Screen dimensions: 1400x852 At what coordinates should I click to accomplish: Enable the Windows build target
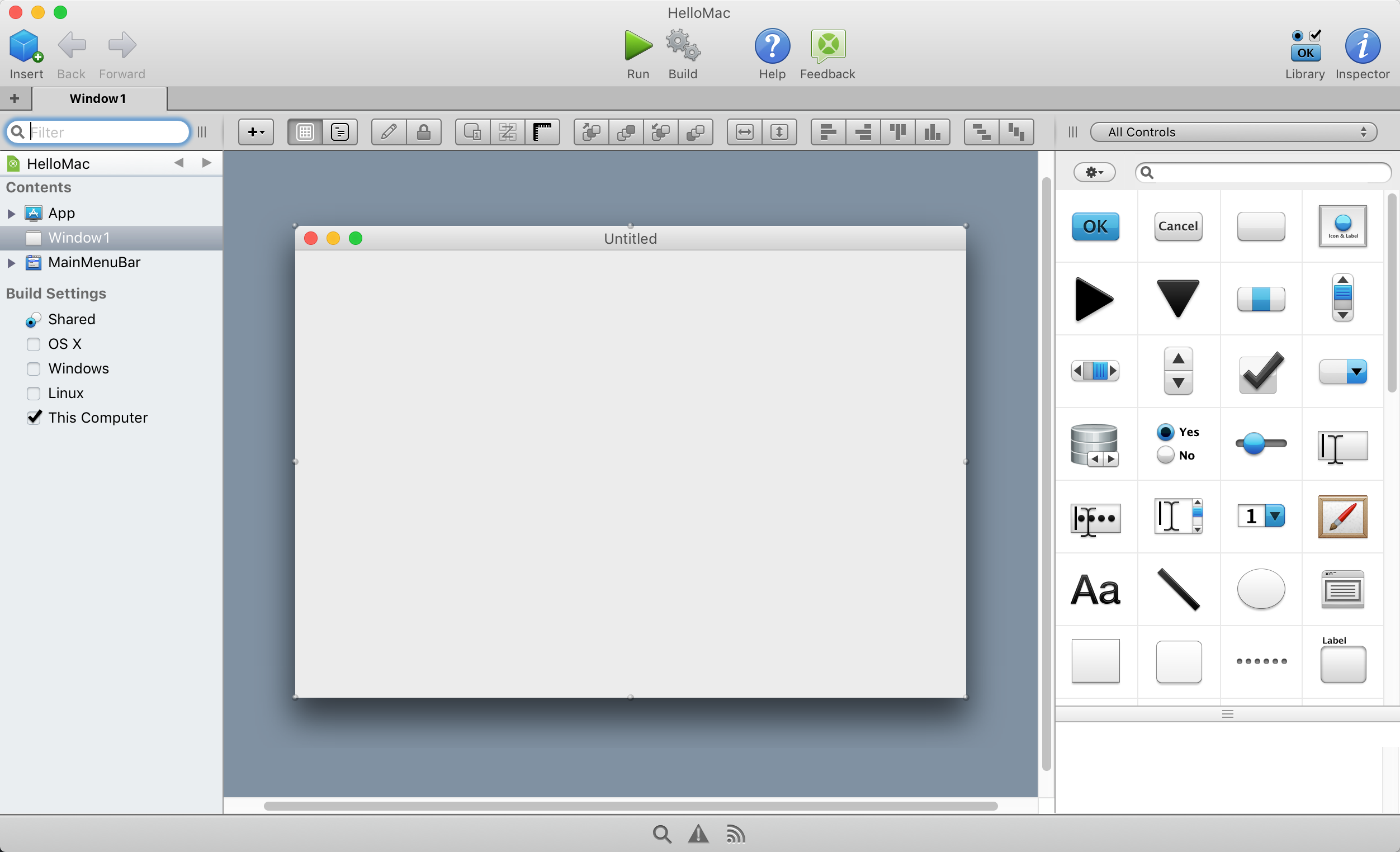tap(34, 369)
